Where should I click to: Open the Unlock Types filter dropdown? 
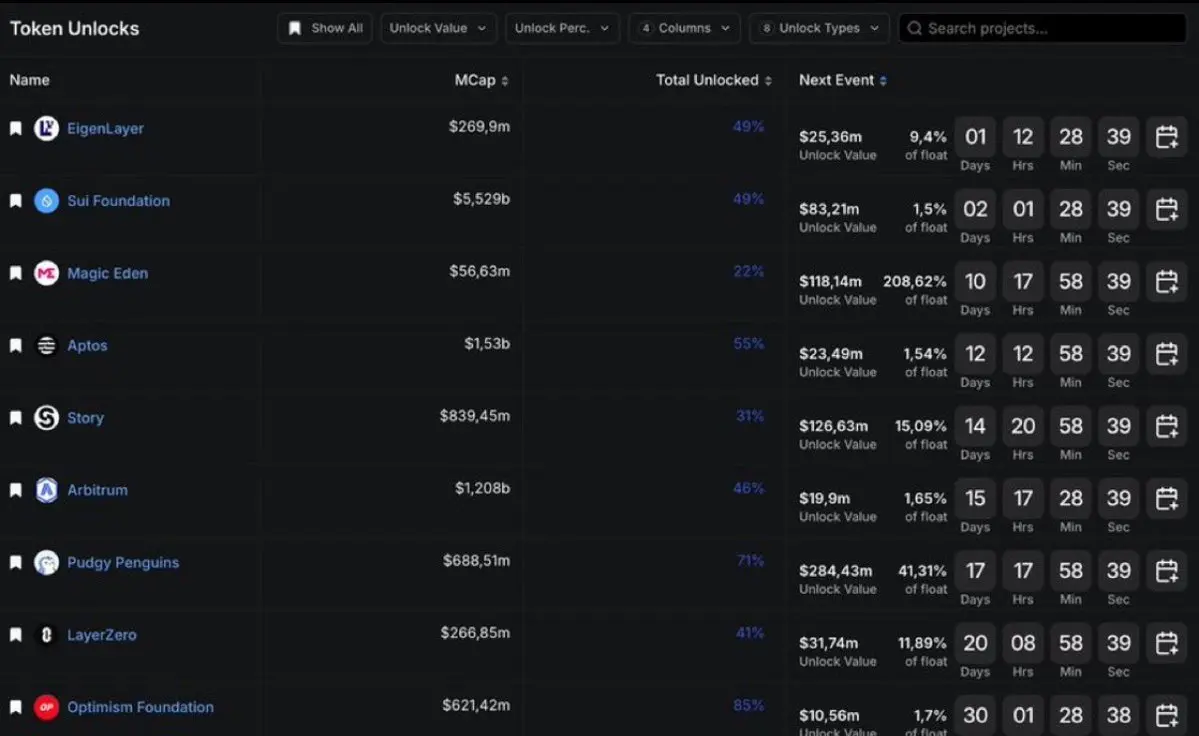819,28
